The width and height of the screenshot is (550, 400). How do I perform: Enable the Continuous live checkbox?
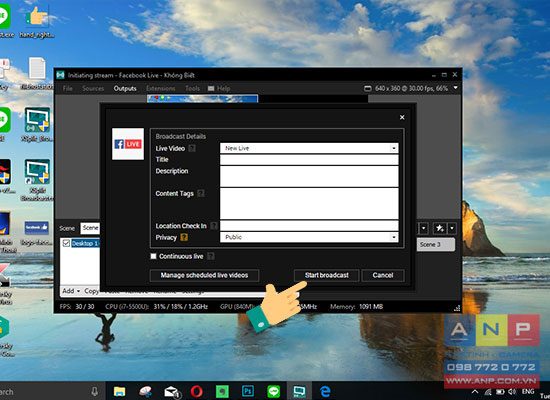[153, 256]
